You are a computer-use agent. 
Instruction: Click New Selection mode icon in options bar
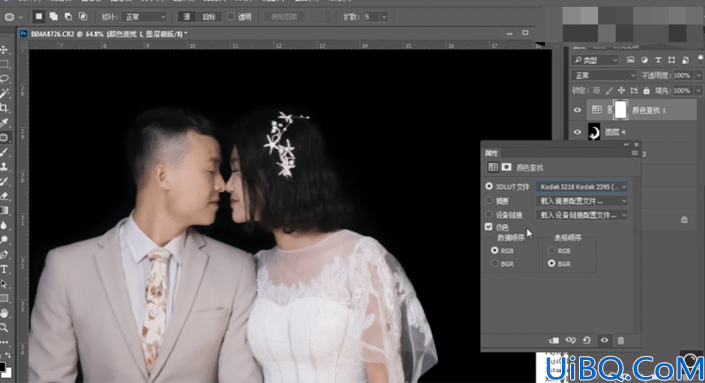[39, 17]
